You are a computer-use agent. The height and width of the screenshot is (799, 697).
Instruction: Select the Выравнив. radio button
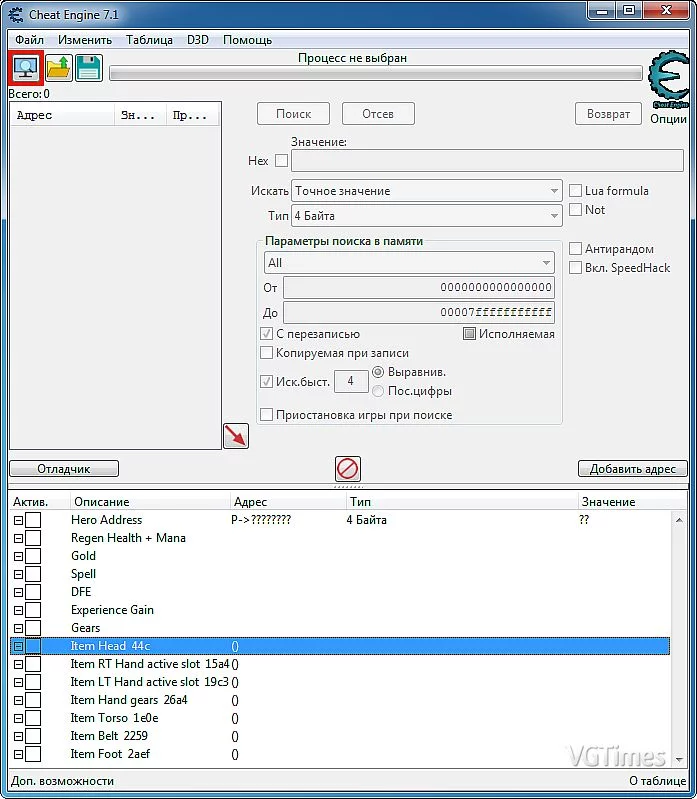click(378, 372)
